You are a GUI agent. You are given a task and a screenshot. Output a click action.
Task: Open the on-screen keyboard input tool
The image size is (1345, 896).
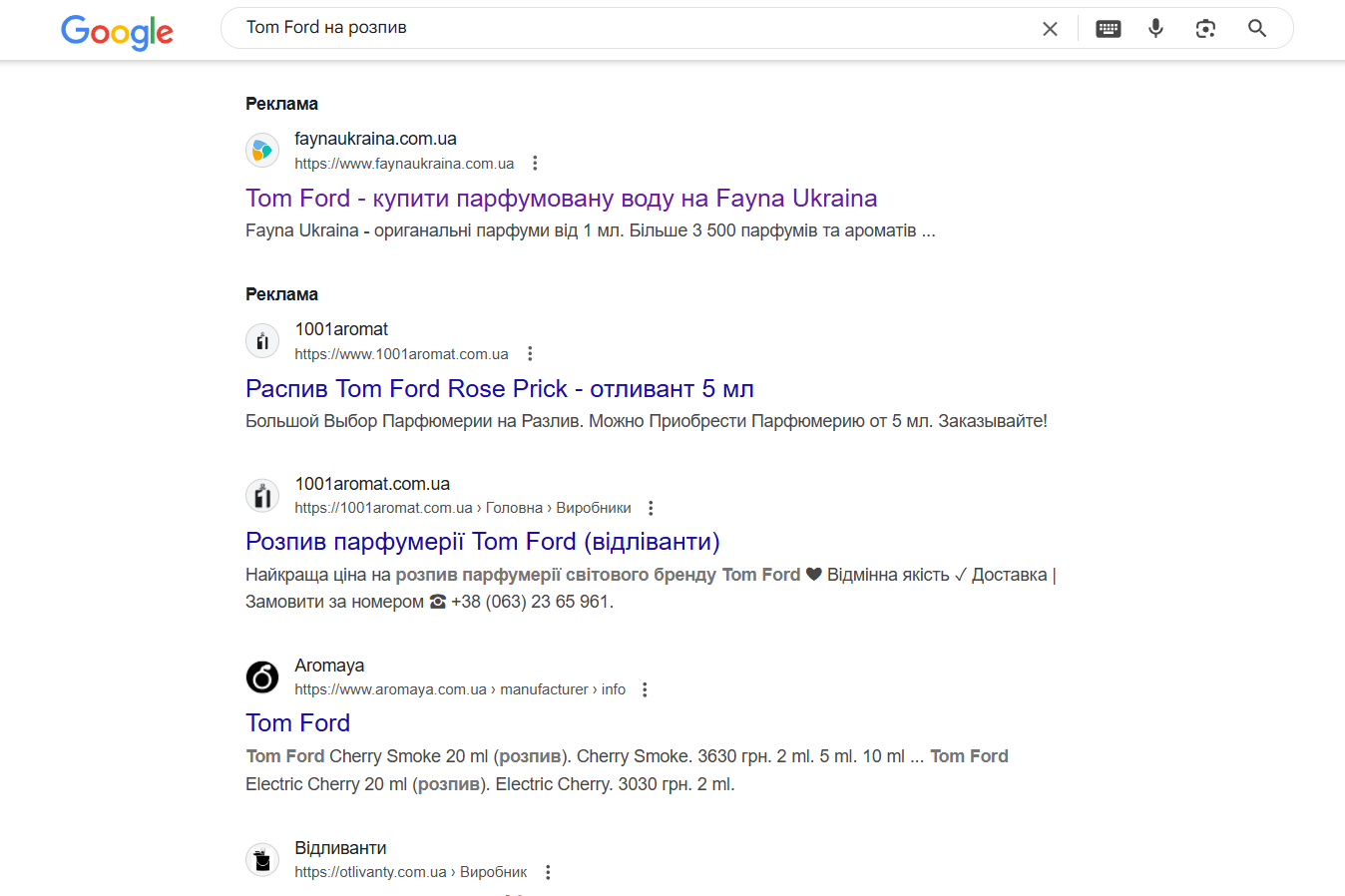[1108, 29]
